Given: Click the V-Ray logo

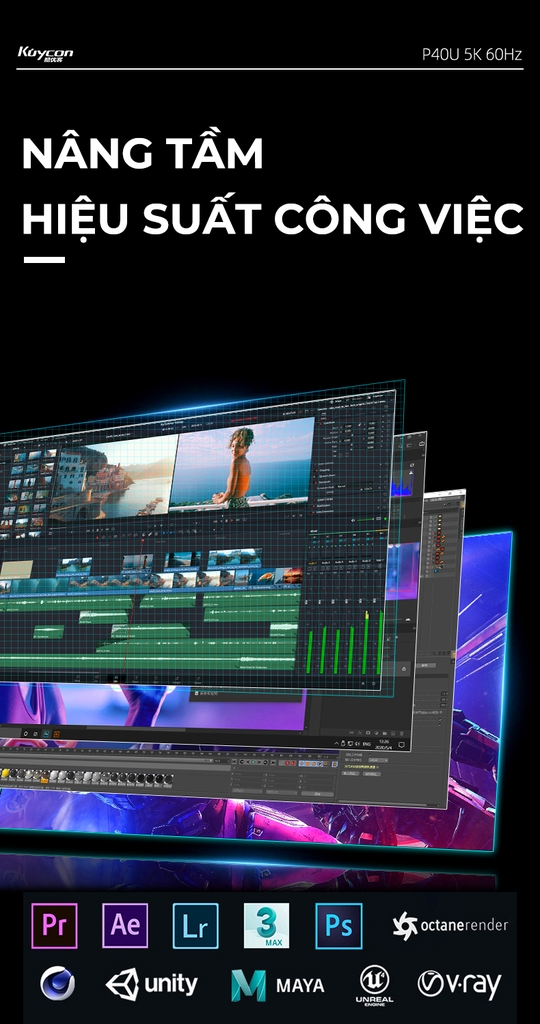Looking at the screenshot, I should 460,985.
